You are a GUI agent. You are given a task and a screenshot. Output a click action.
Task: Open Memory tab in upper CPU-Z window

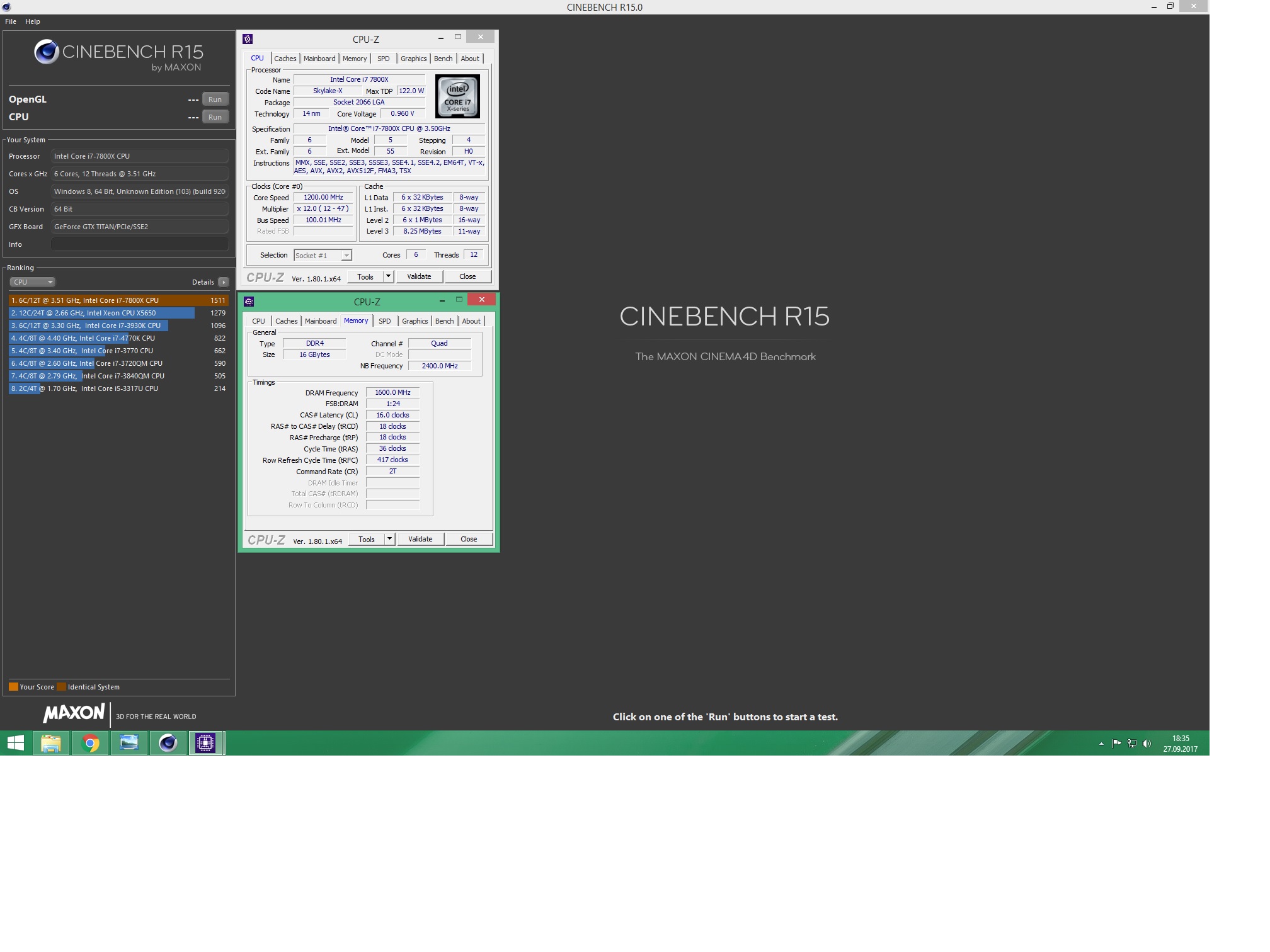pyautogui.click(x=355, y=59)
